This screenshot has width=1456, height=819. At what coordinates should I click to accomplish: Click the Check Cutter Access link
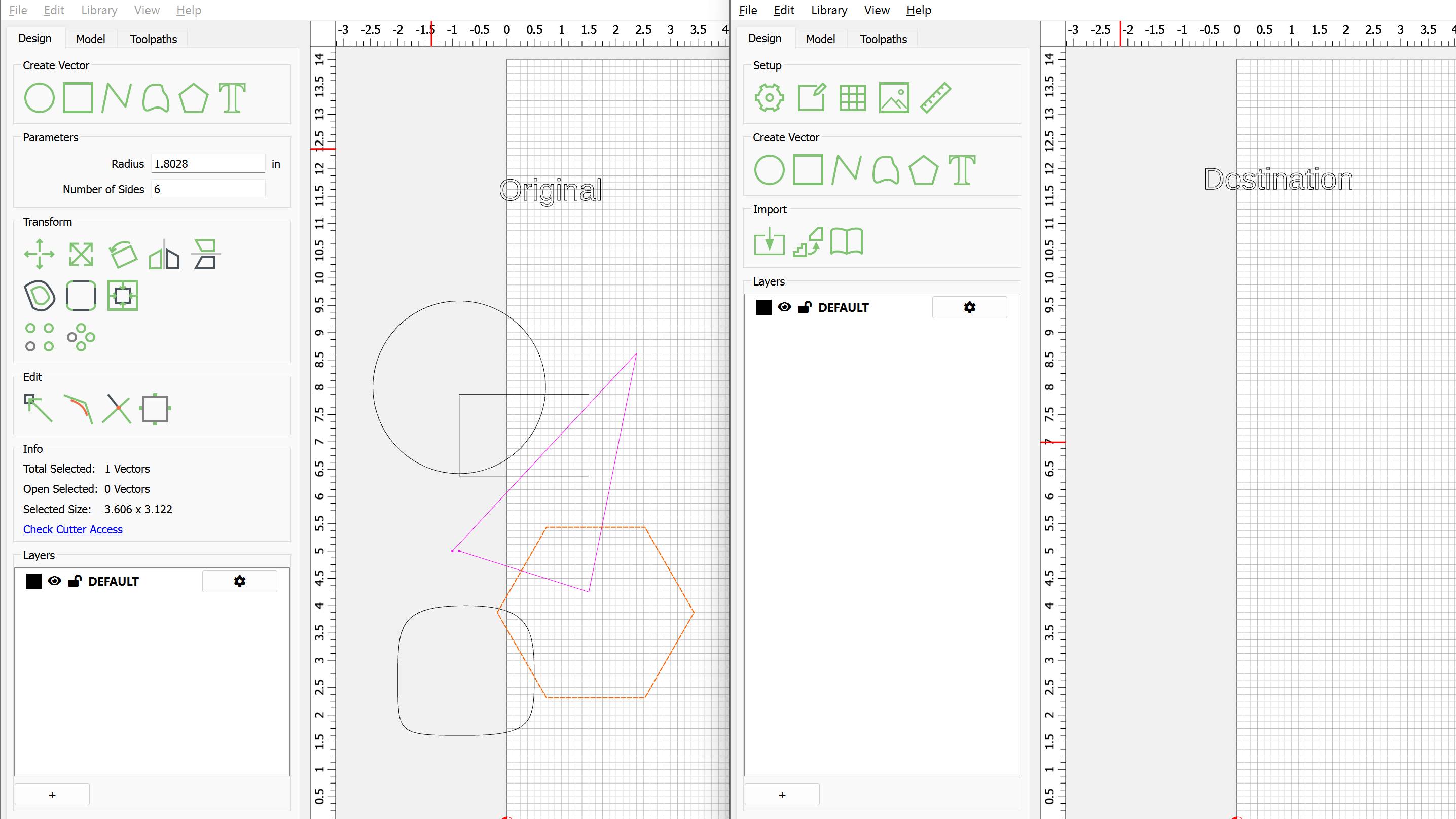(72, 529)
